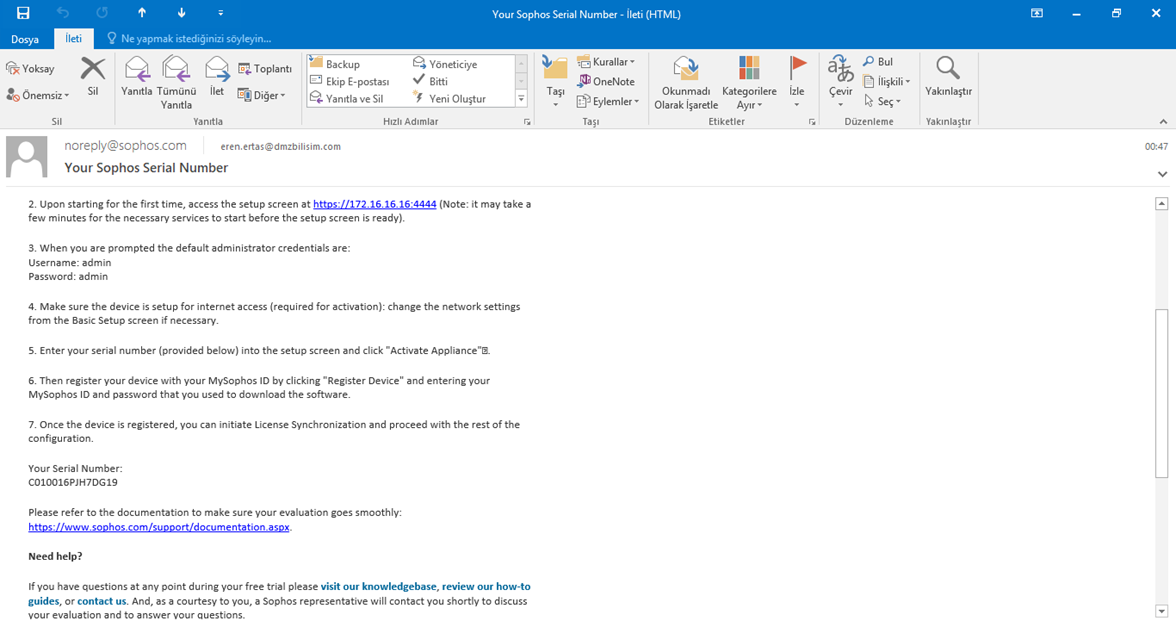
Task: Open the Dosya tab
Action: coord(25,39)
